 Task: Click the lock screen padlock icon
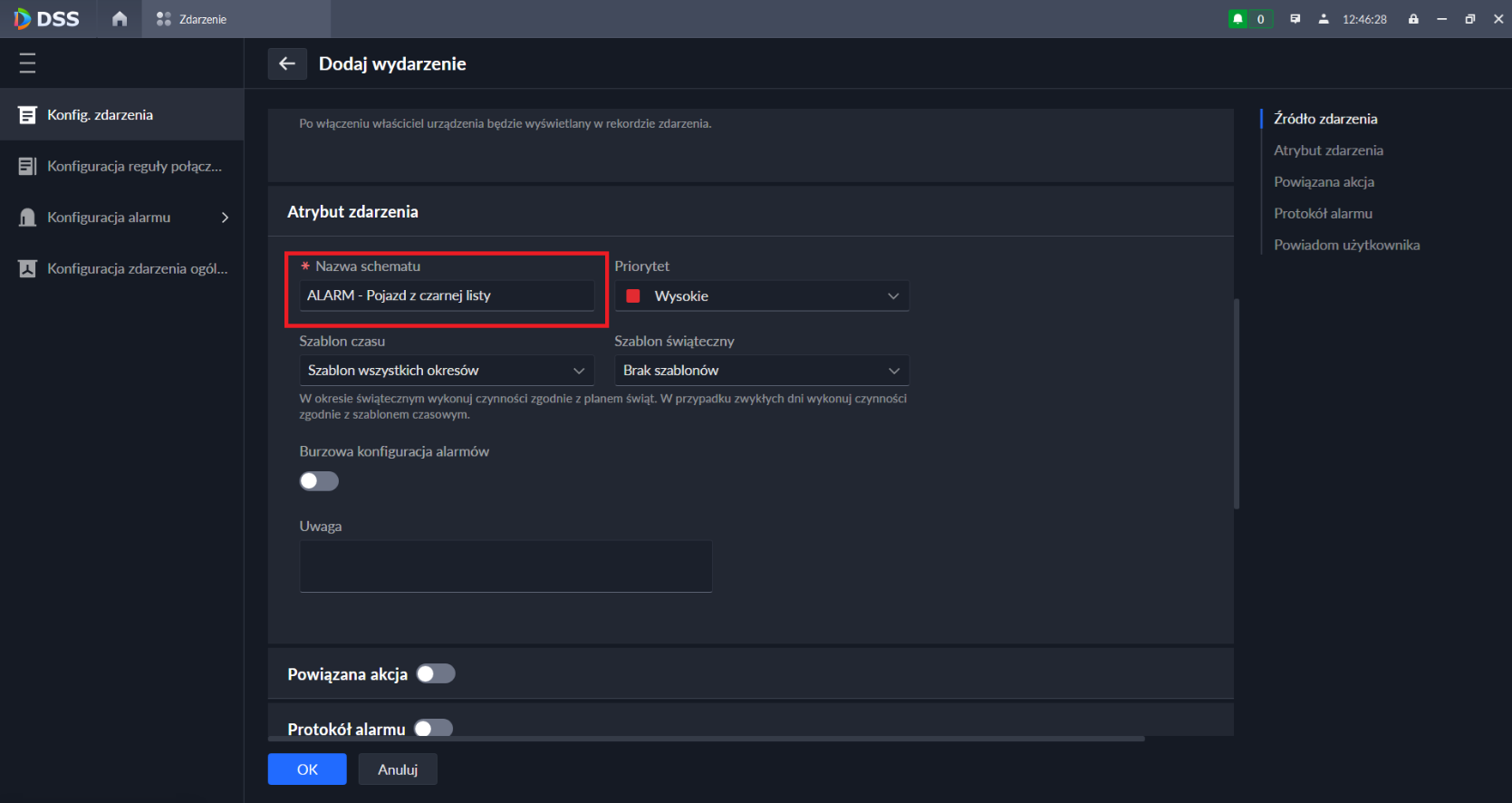pyautogui.click(x=1413, y=19)
